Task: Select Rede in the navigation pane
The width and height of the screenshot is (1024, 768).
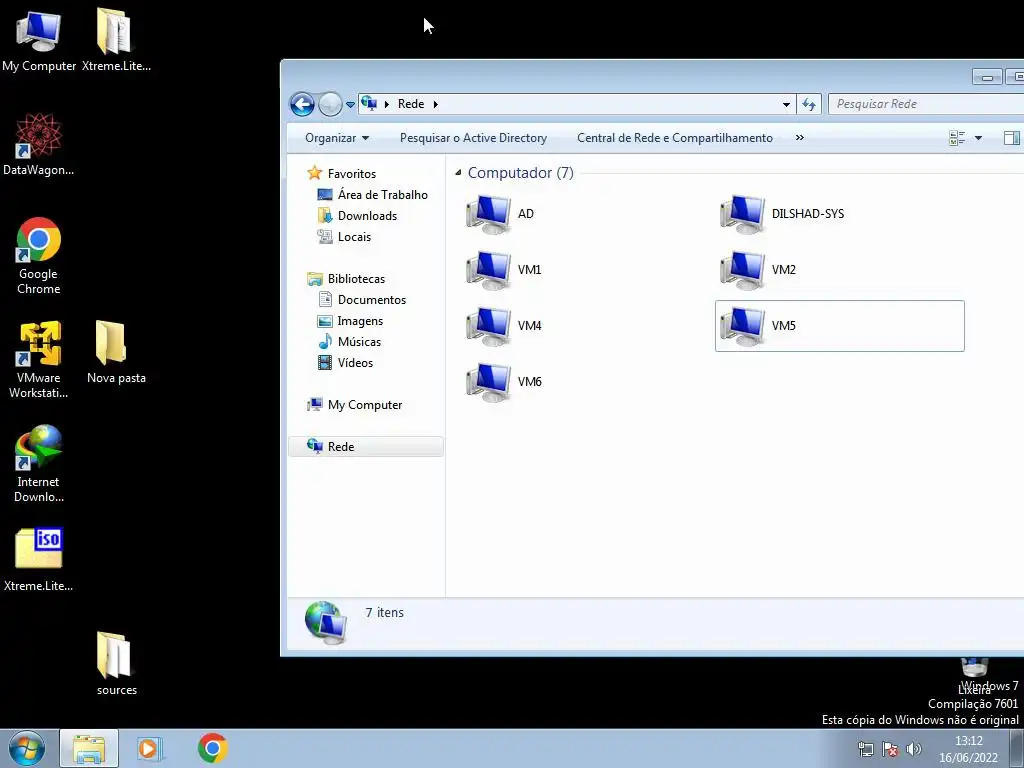Action: (366, 447)
